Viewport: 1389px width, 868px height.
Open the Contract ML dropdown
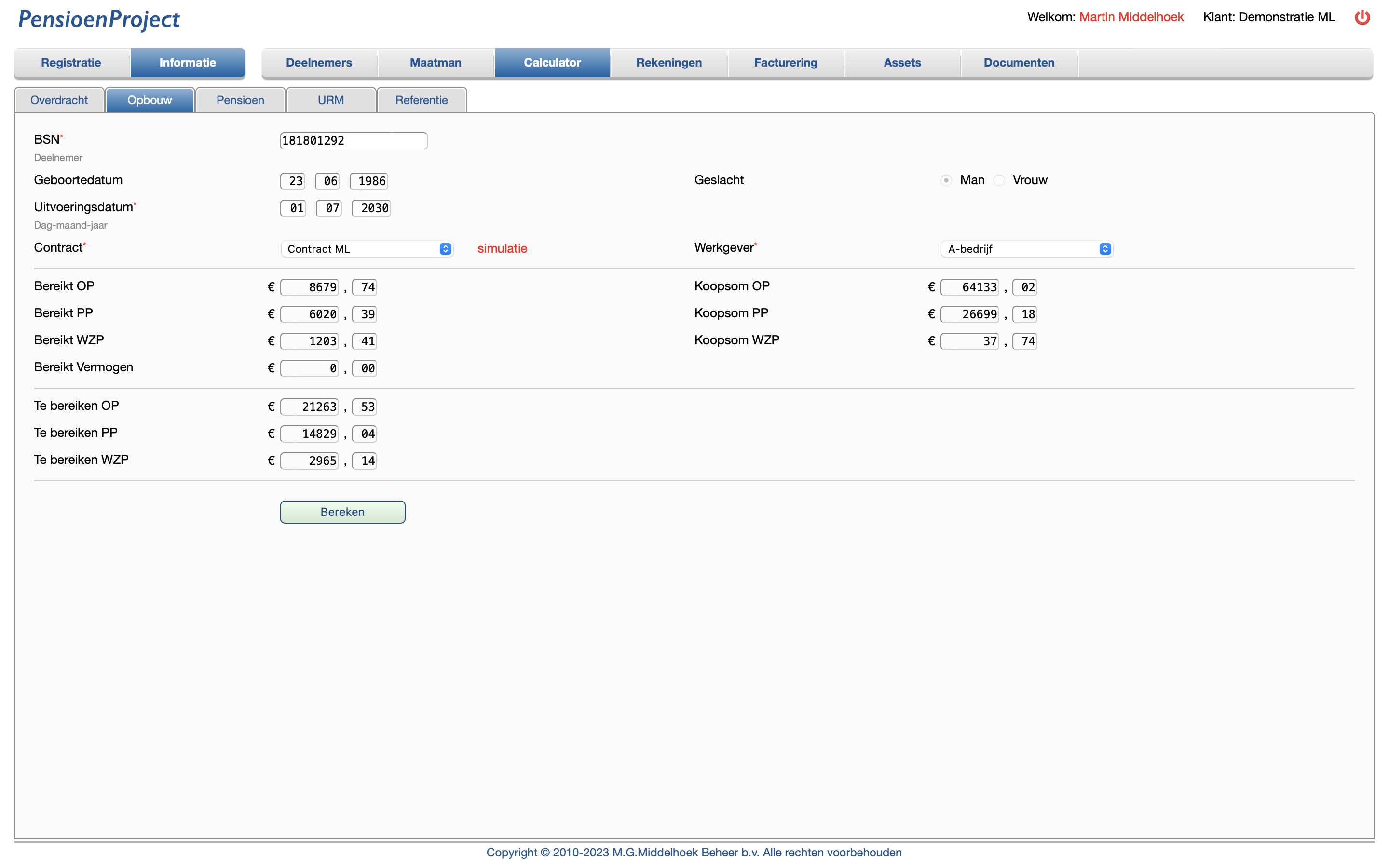[367, 248]
